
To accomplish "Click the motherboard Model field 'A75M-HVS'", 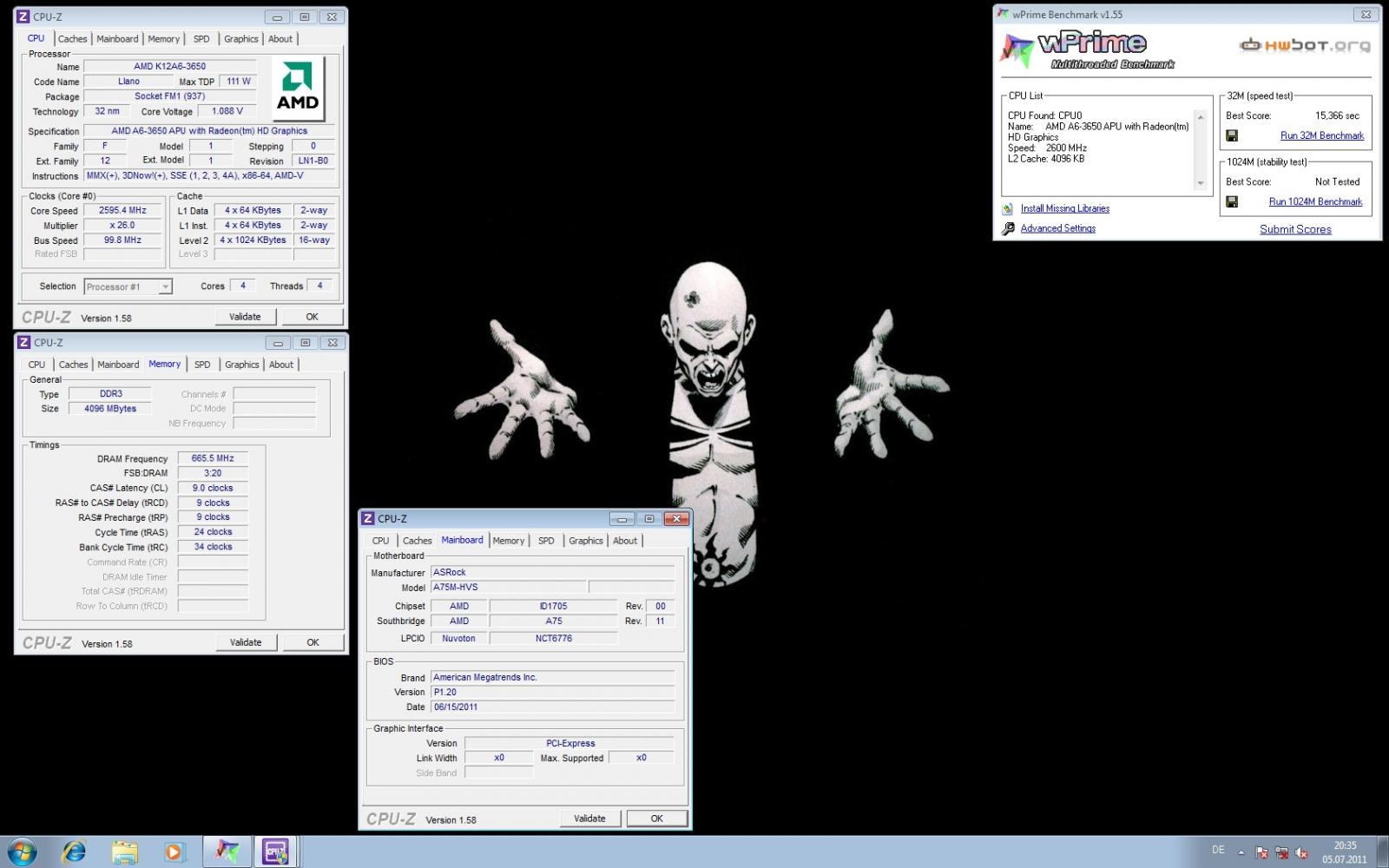I will tap(509, 588).
